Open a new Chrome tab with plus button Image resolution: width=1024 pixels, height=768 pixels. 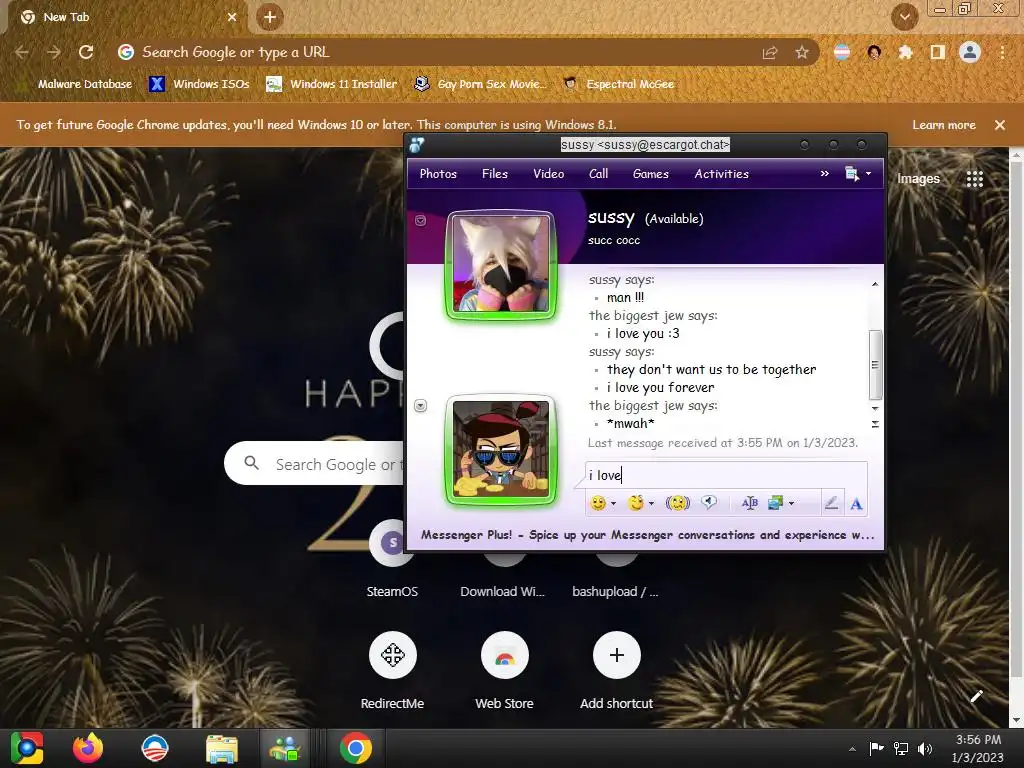[x=270, y=17]
